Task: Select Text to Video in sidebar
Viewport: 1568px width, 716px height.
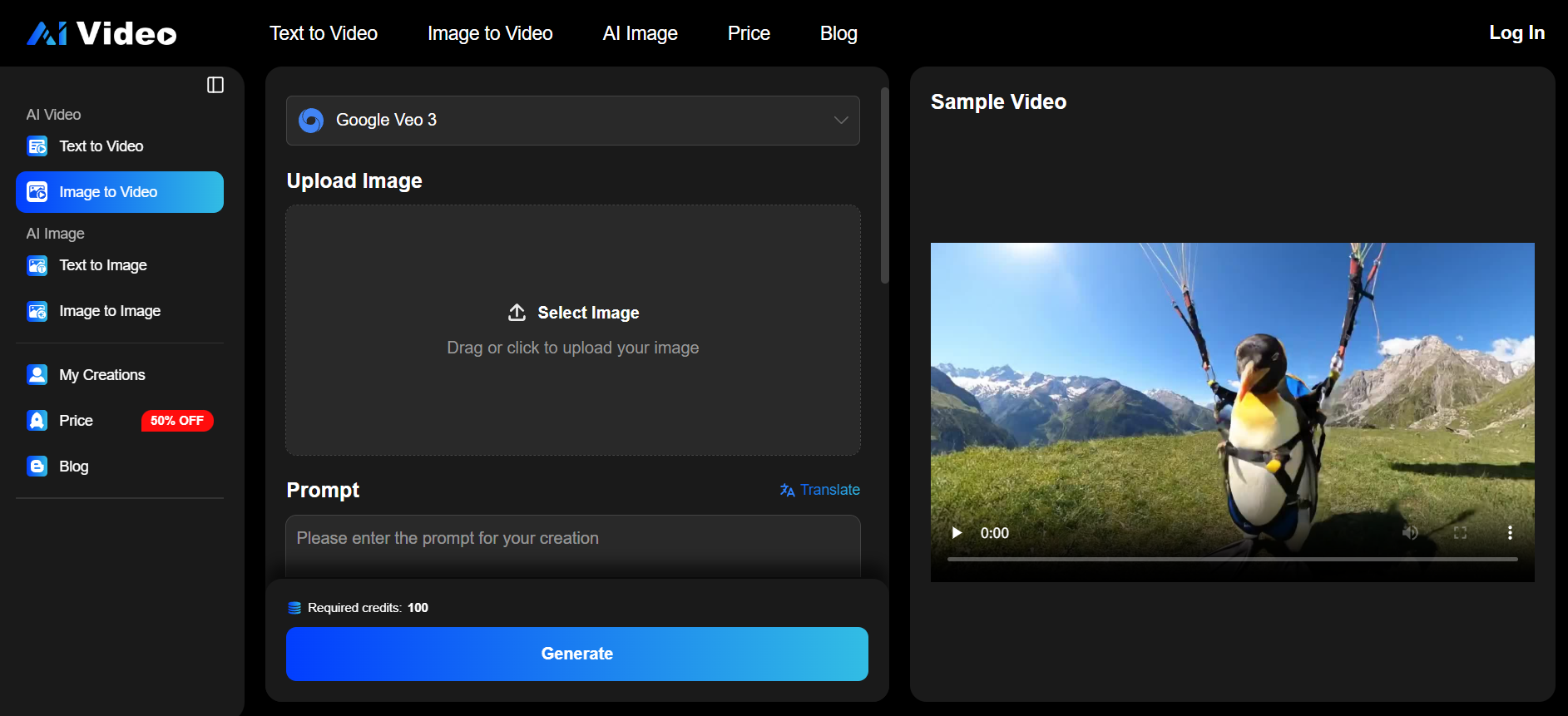Action: (101, 146)
